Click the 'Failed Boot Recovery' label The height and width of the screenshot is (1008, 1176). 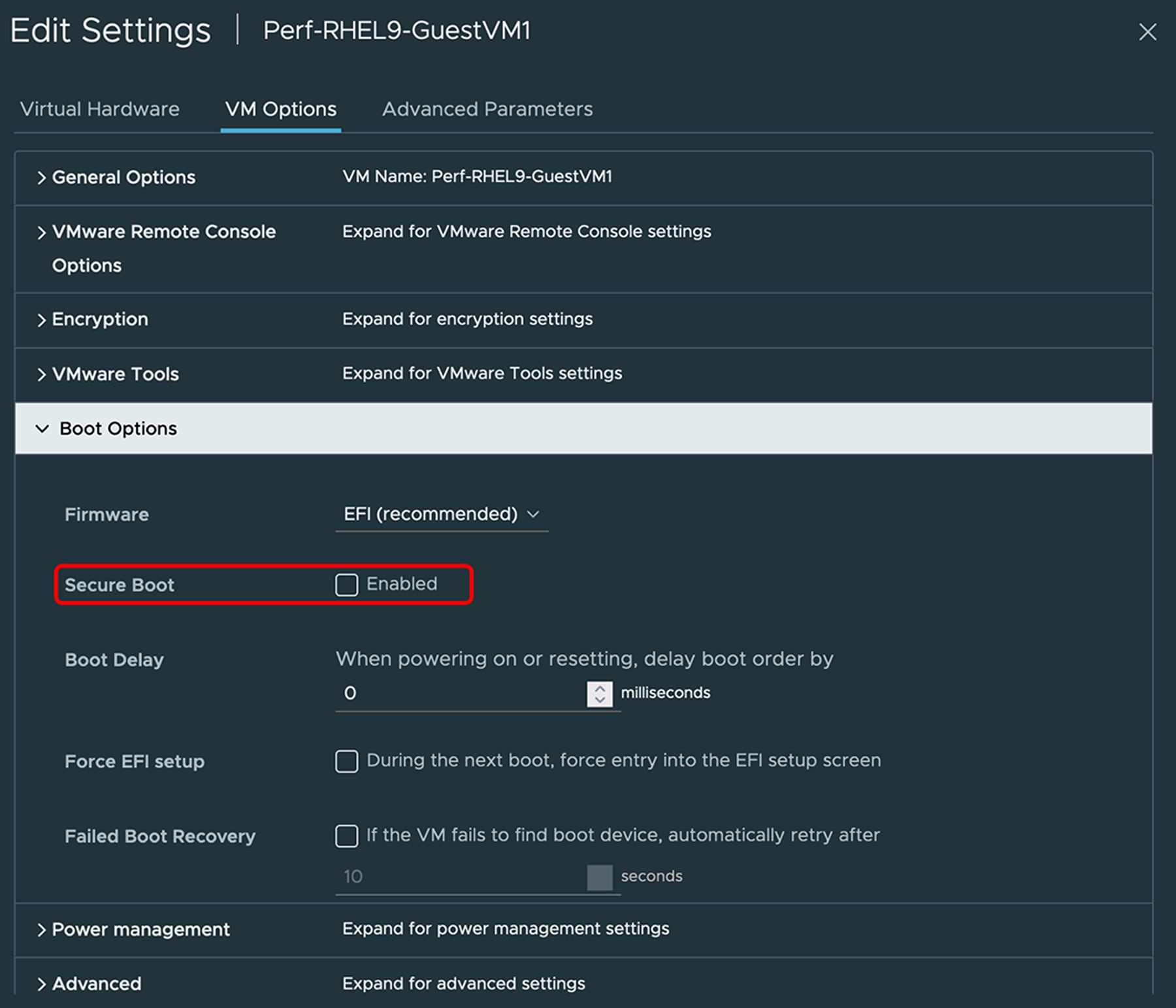(x=160, y=836)
